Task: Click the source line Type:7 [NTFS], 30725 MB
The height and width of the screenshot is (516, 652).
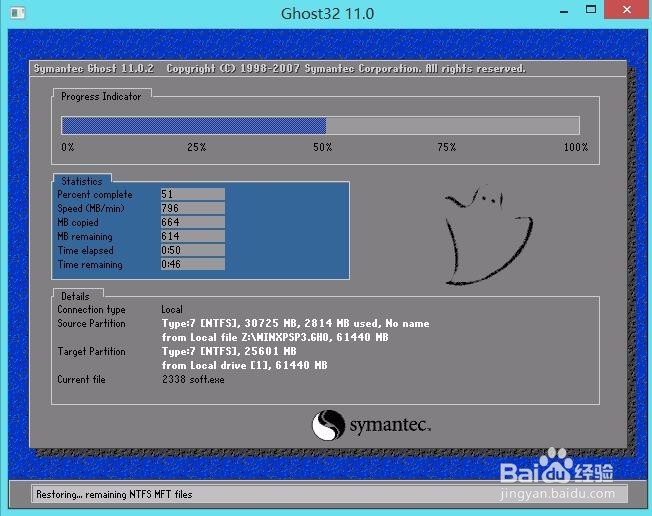Action: click(x=296, y=323)
